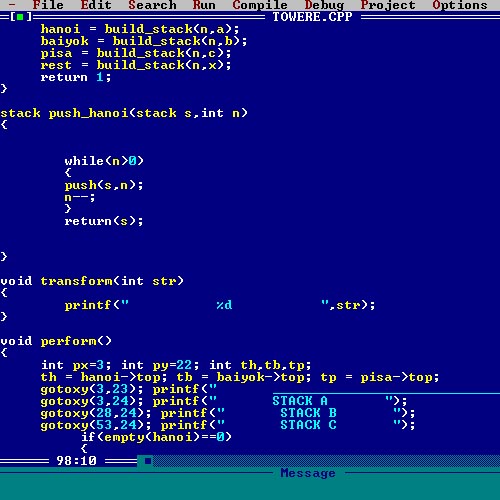Open the File menu

click(48, 5)
